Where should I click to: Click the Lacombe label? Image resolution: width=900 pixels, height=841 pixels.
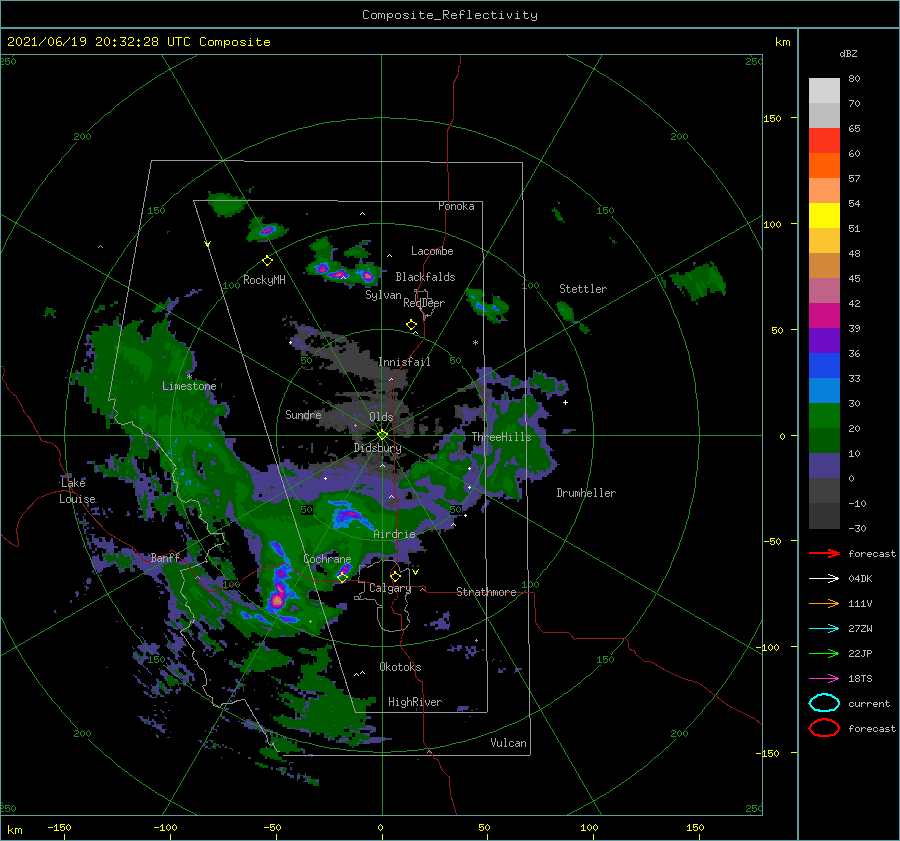[432, 251]
